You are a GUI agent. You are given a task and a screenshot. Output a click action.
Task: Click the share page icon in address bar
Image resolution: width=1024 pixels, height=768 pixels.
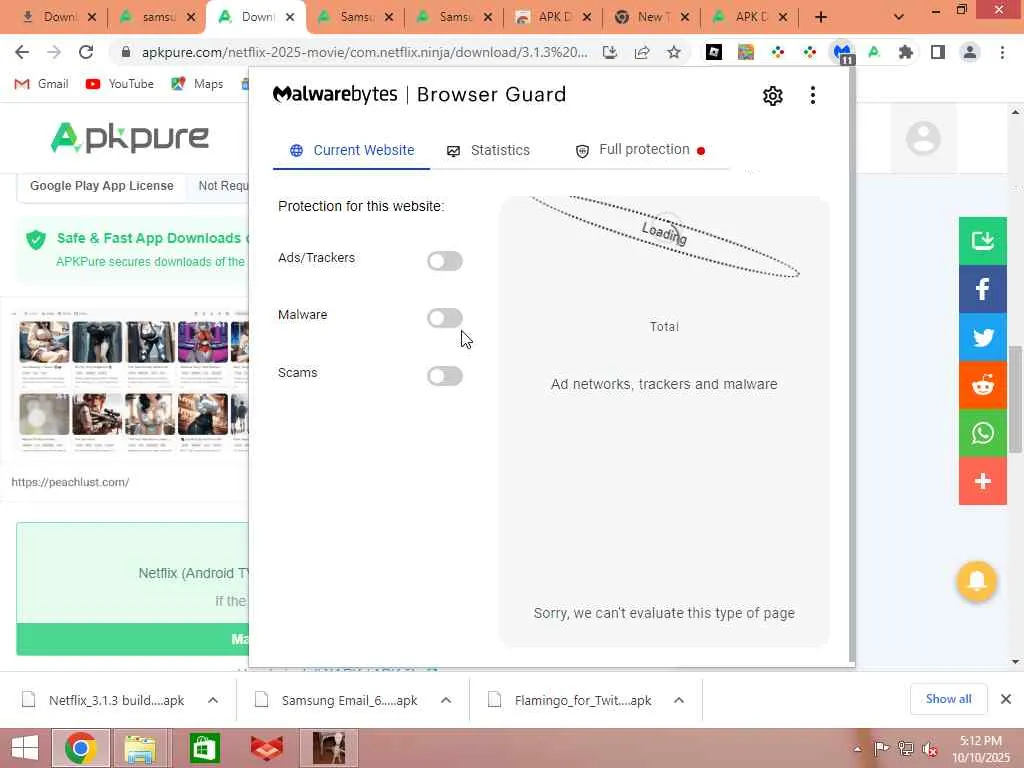pyautogui.click(x=642, y=52)
